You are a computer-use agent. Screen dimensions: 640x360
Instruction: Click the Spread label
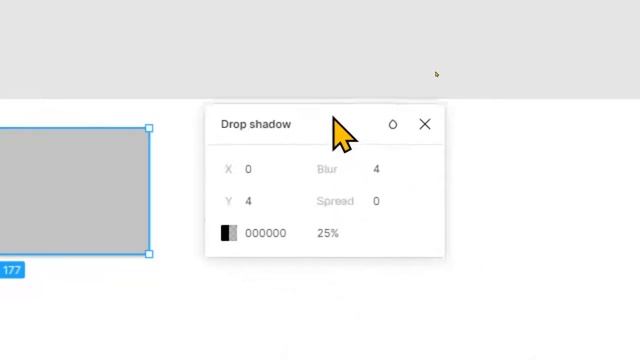coord(335,201)
